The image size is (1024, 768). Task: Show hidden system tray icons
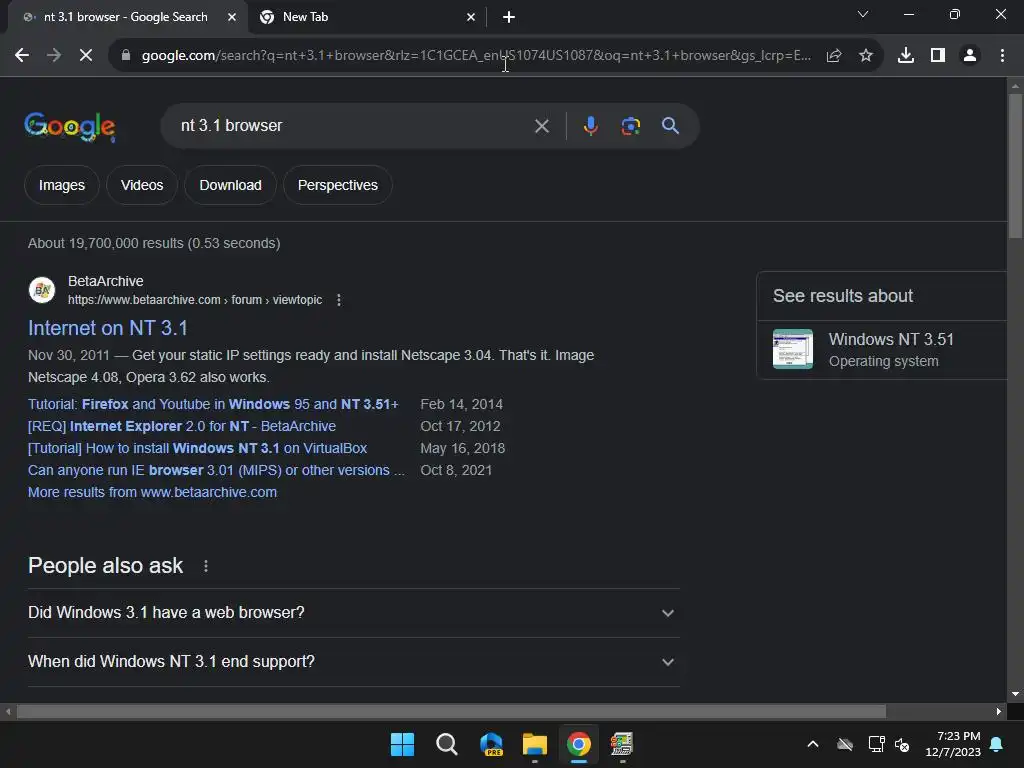[813, 744]
